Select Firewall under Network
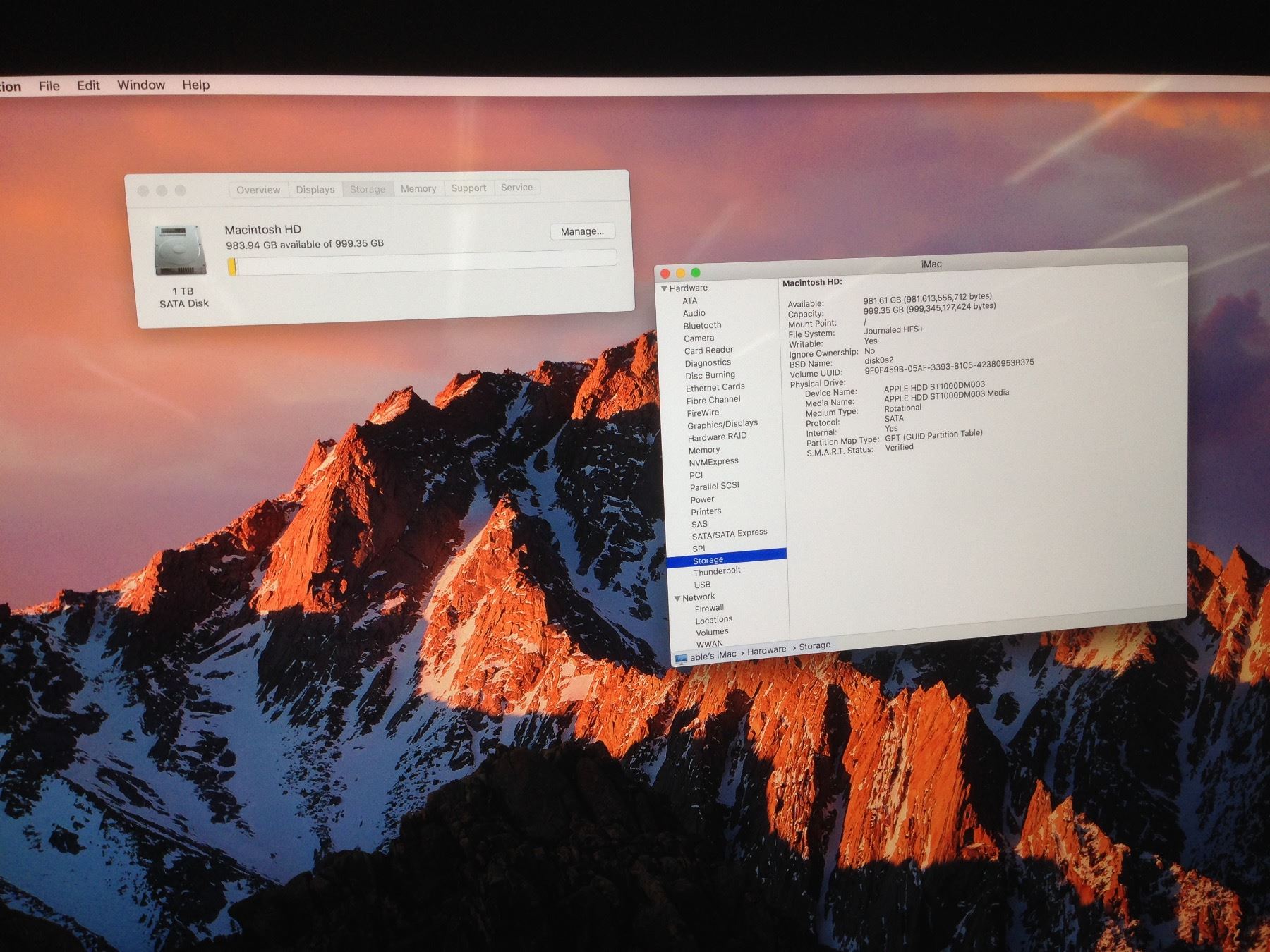Viewport: 1270px width, 952px height. pos(709,608)
